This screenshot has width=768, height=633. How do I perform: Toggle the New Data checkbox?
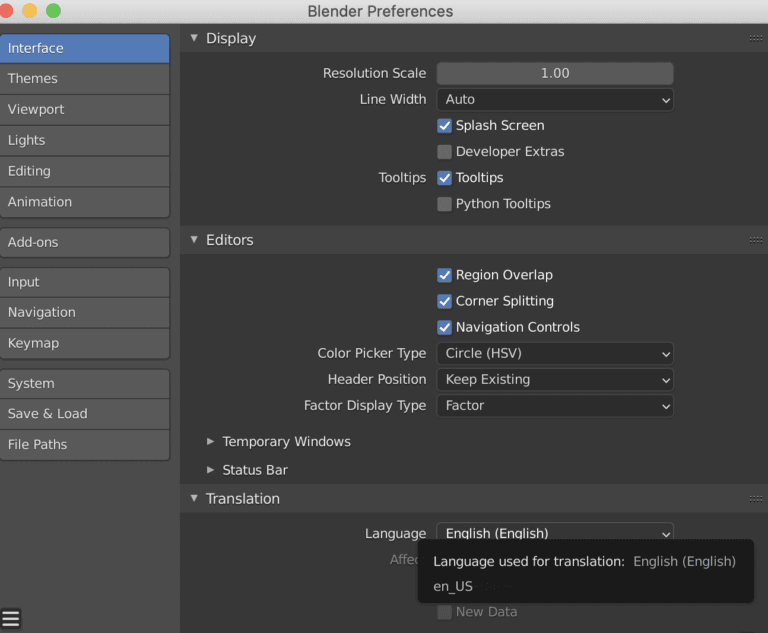(x=444, y=612)
